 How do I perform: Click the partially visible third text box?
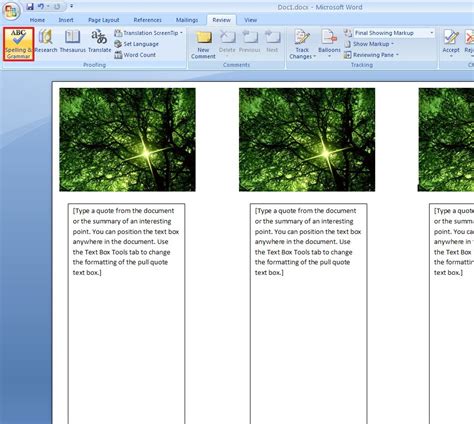[452, 313]
